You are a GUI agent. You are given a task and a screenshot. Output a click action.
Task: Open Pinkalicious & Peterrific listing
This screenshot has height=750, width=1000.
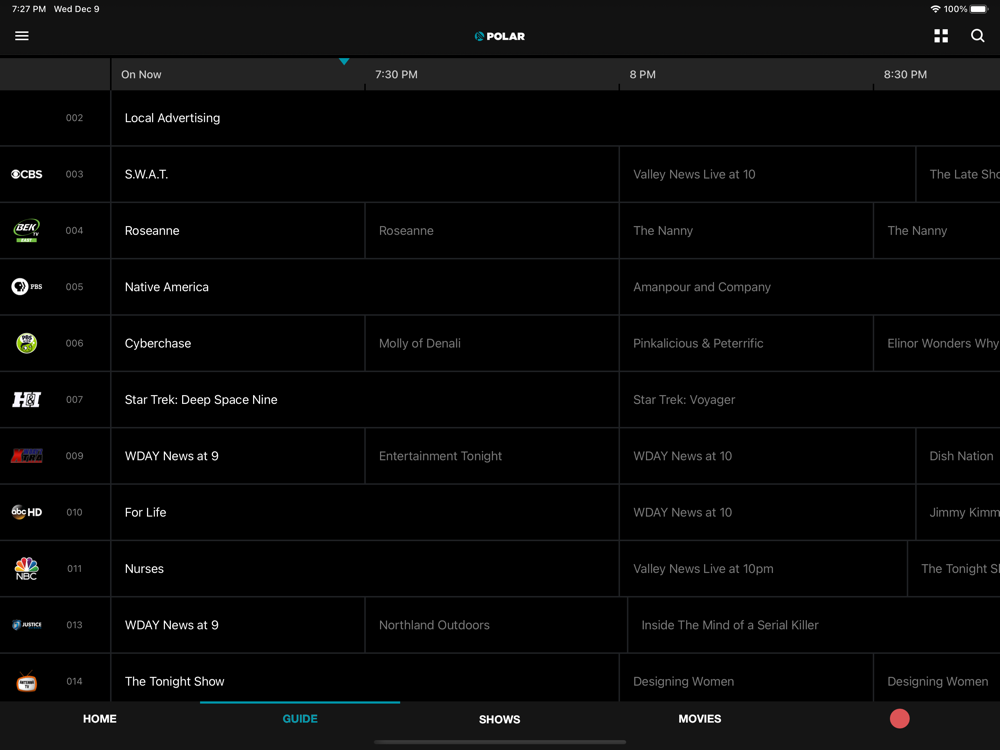coord(746,343)
